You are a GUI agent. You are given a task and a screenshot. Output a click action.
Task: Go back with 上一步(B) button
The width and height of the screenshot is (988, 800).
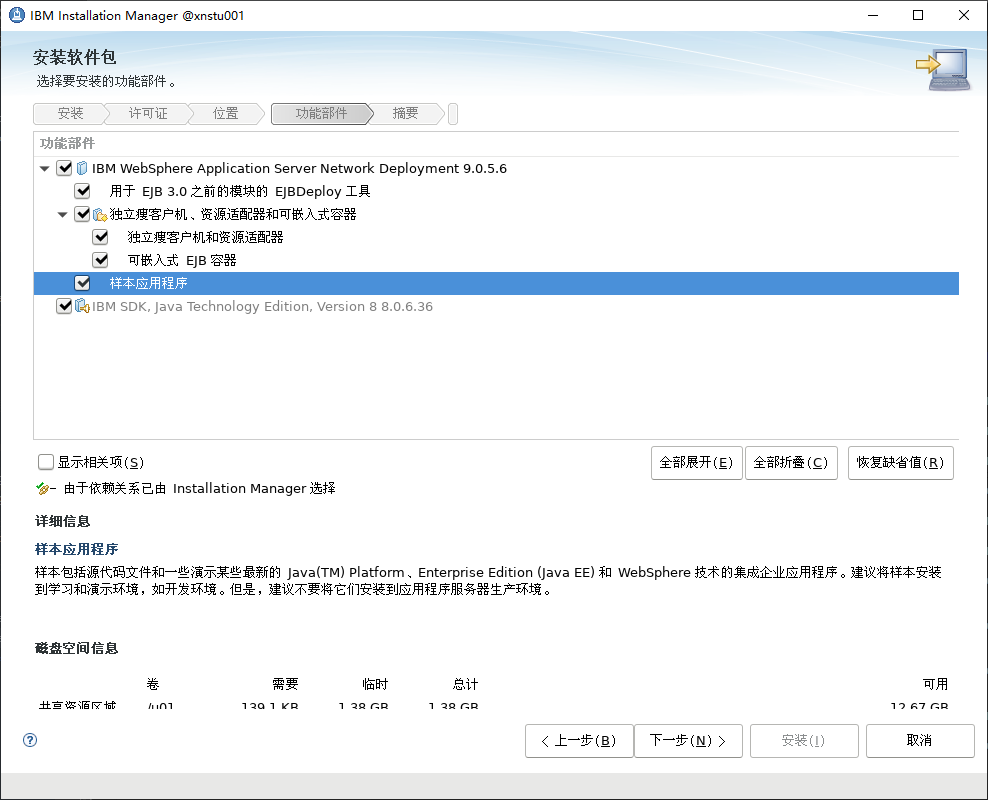[579, 741]
